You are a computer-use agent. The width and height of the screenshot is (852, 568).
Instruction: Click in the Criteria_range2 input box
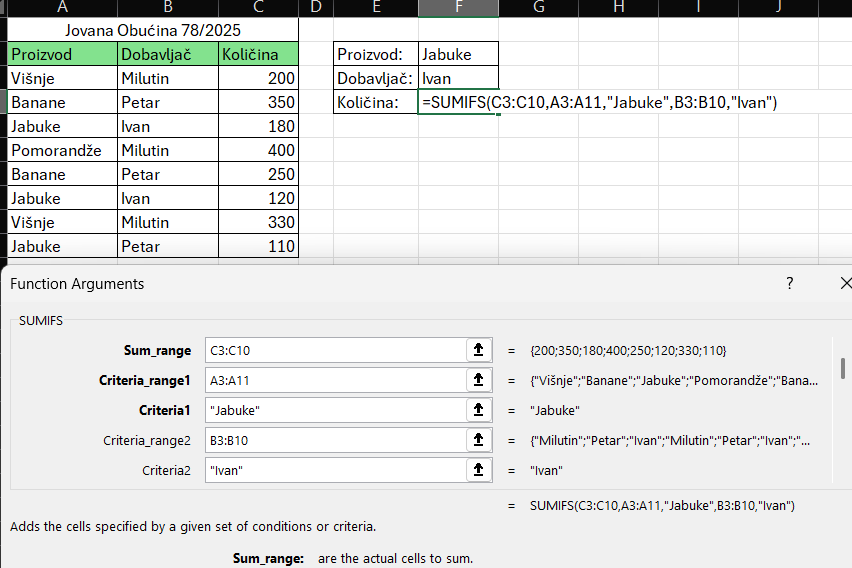(335, 440)
